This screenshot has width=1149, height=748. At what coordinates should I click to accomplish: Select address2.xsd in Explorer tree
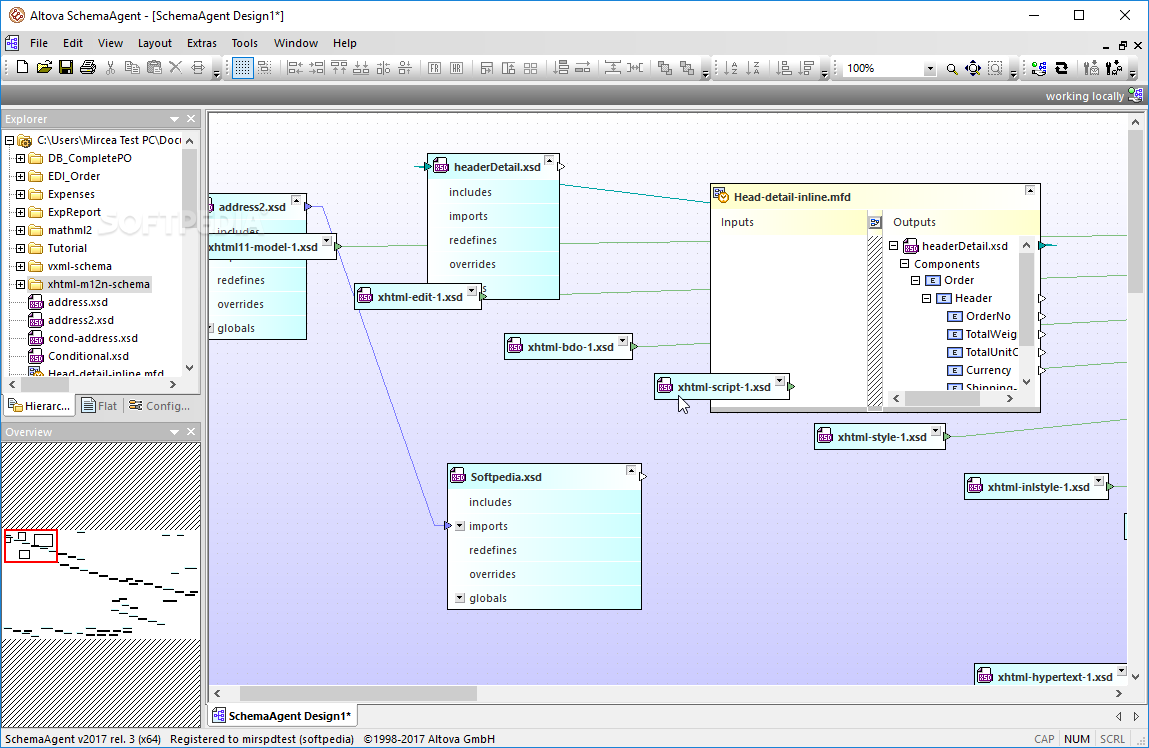81,320
